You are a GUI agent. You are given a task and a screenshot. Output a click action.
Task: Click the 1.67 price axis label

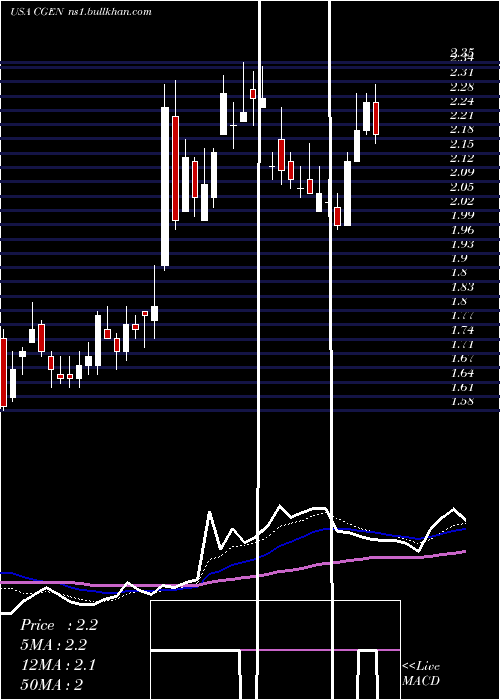[462, 358]
